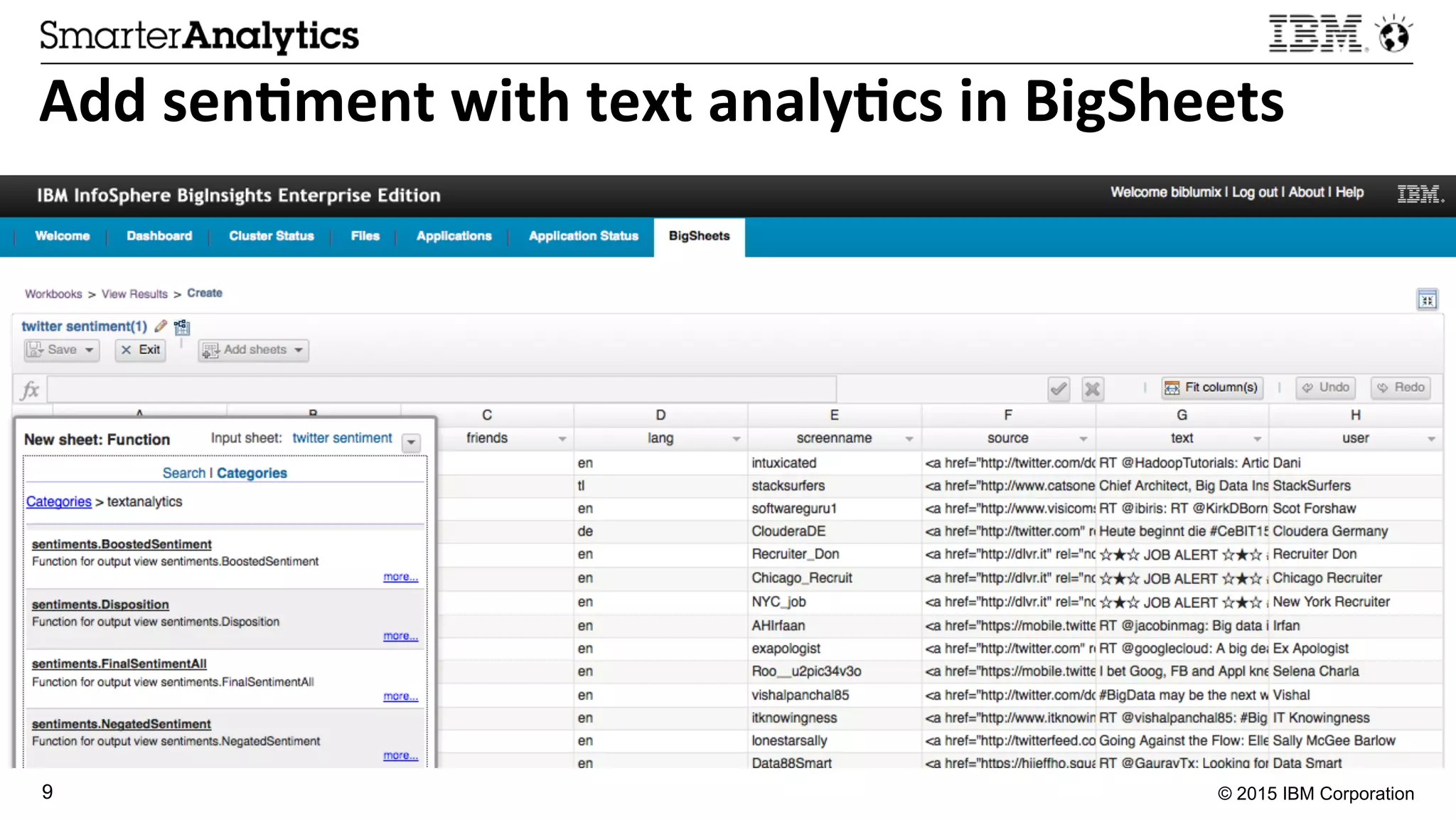
Task: Click the cell 'Scot Forshaw'
Action: (1355, 508)
